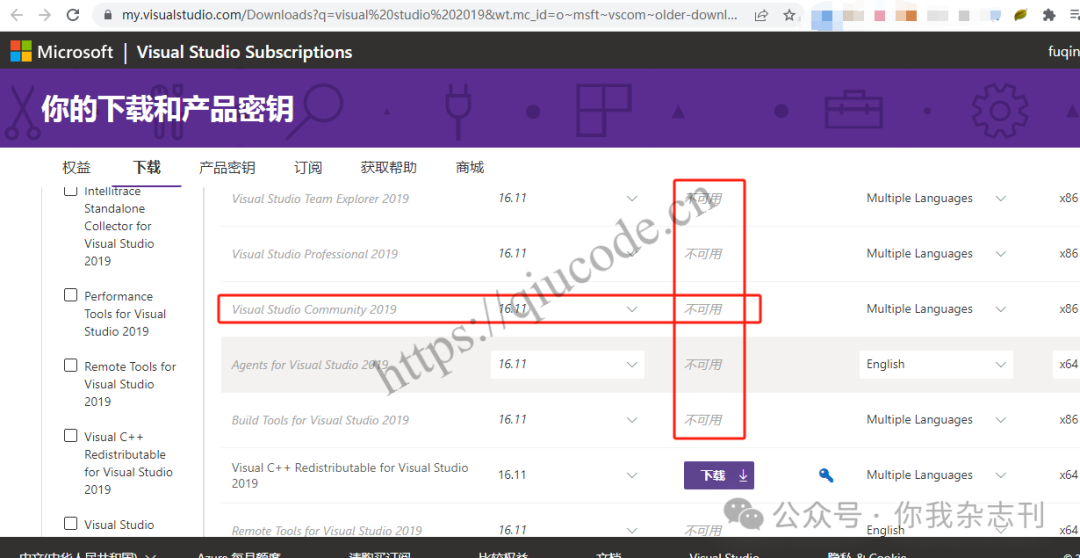Open version dropdown for Visual Studio Community 2019
Image resolution: width=1080 pixels, height=558 pixels.
(568, 309)
